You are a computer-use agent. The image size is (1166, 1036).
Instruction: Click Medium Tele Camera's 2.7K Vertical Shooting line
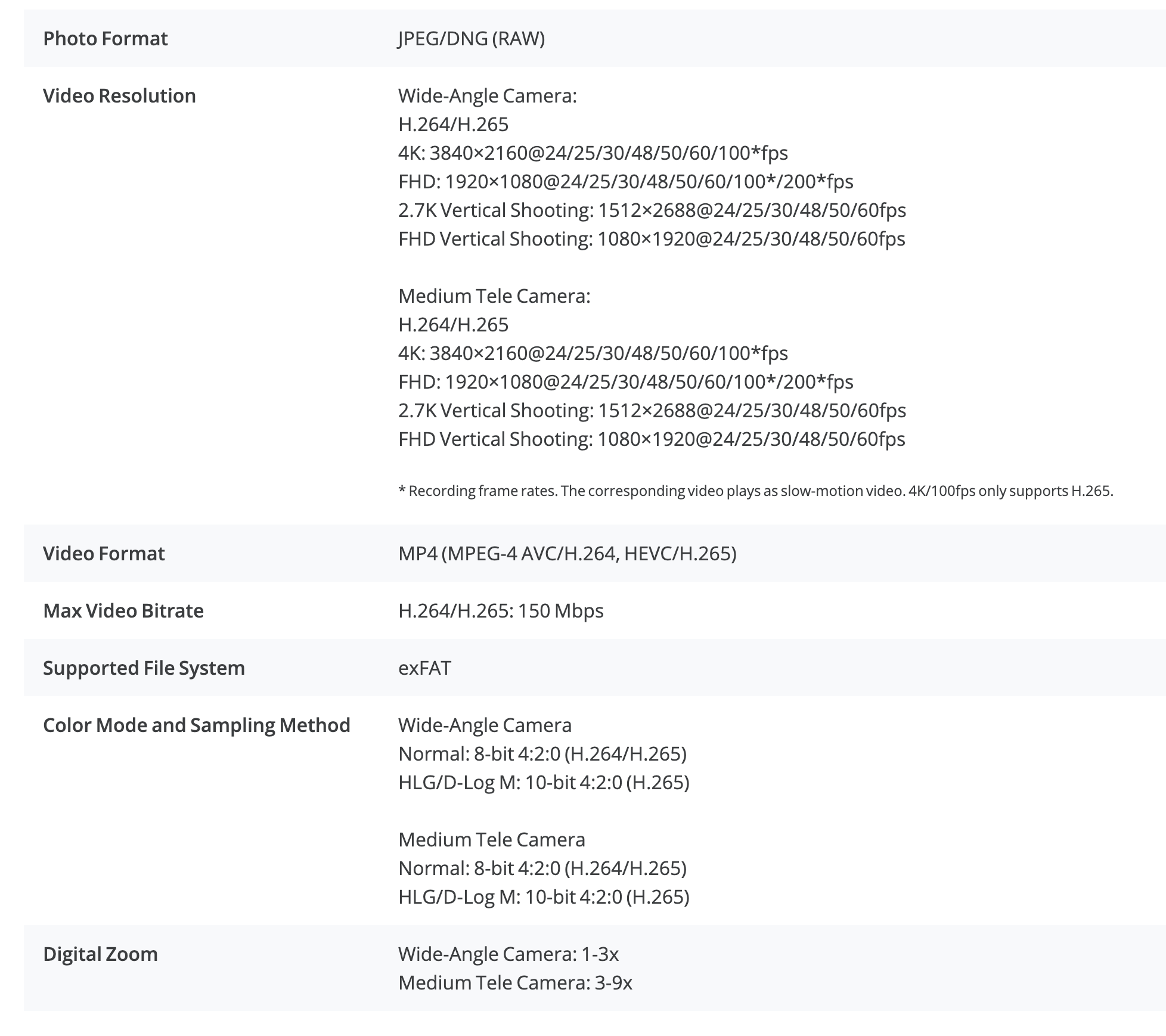pyautogui.click(x=652, y=411)
